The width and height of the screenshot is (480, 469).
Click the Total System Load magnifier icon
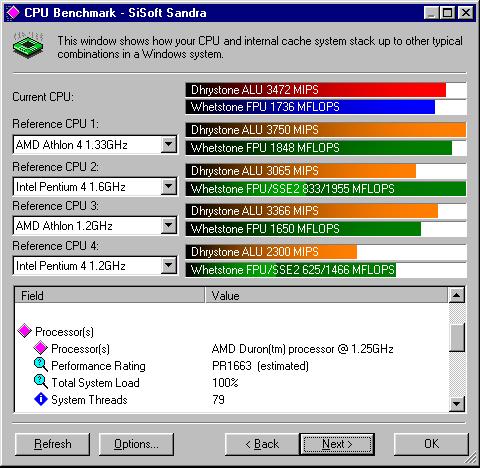pyautogui.click(x=41, y=382)
